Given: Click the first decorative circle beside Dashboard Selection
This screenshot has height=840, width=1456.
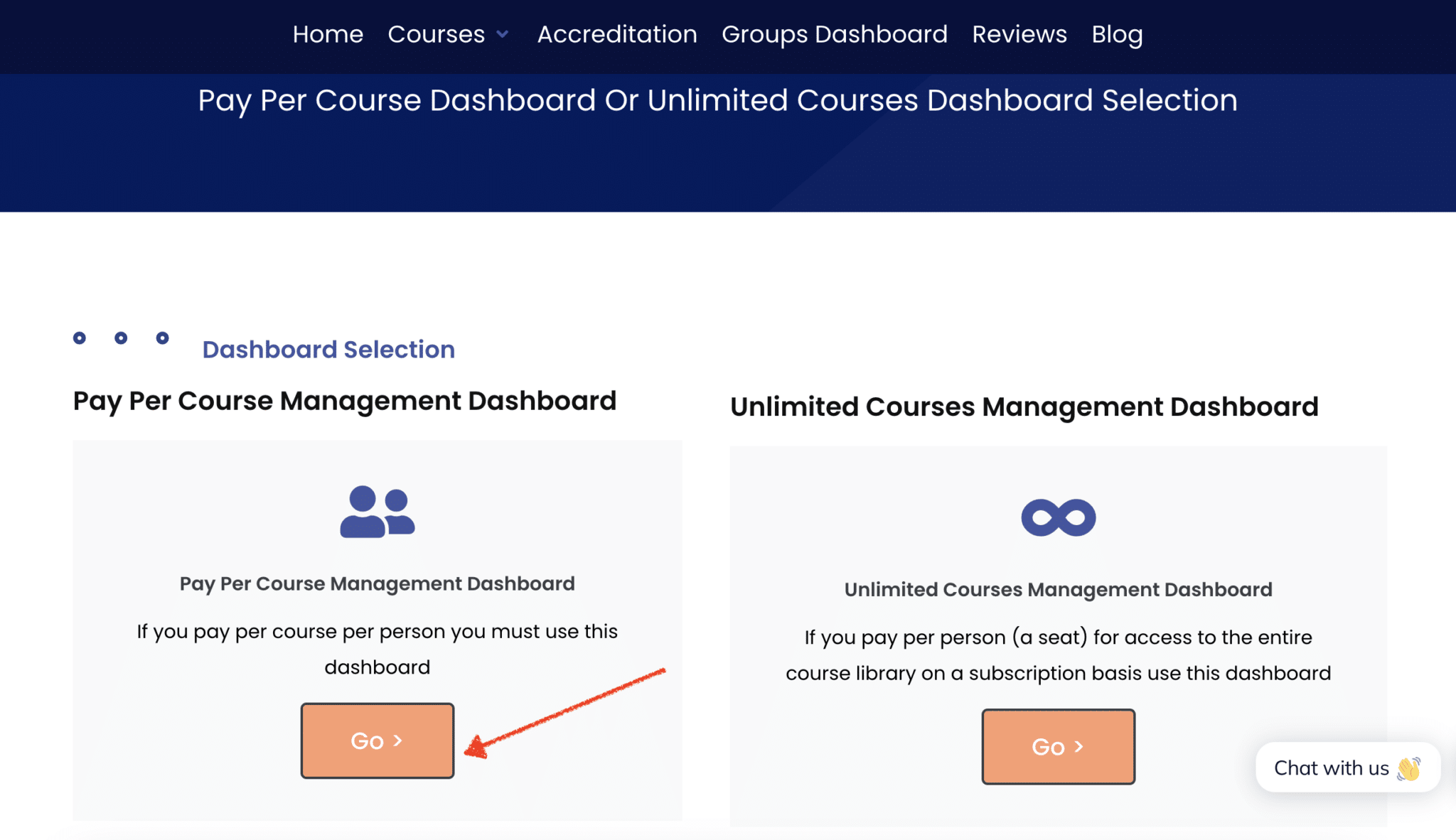Looking at the screenshot, I should 80,339.
